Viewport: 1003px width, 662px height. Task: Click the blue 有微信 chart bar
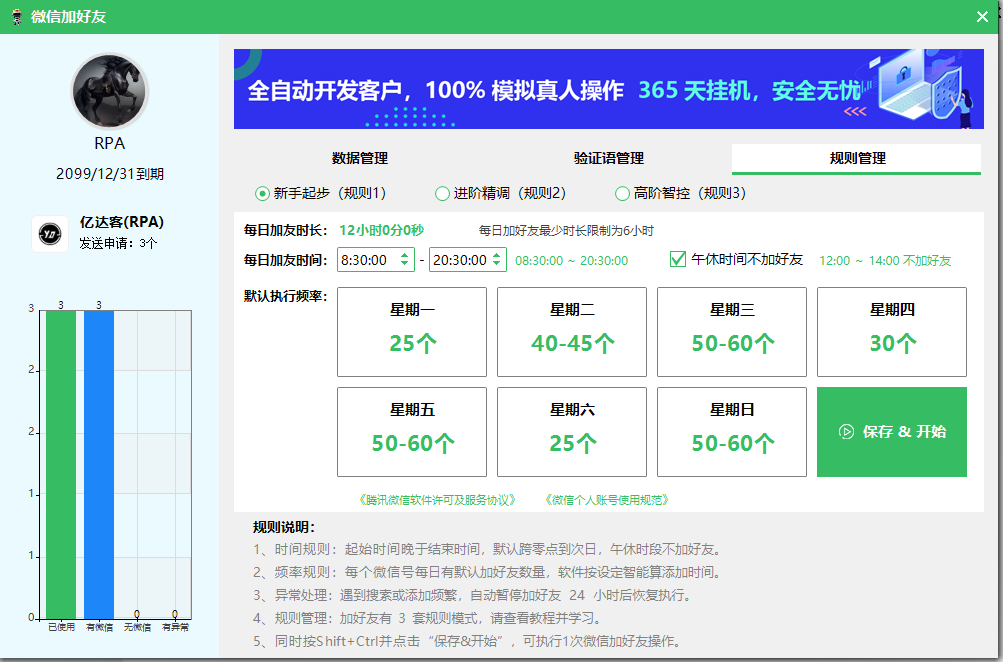[99, 464]
